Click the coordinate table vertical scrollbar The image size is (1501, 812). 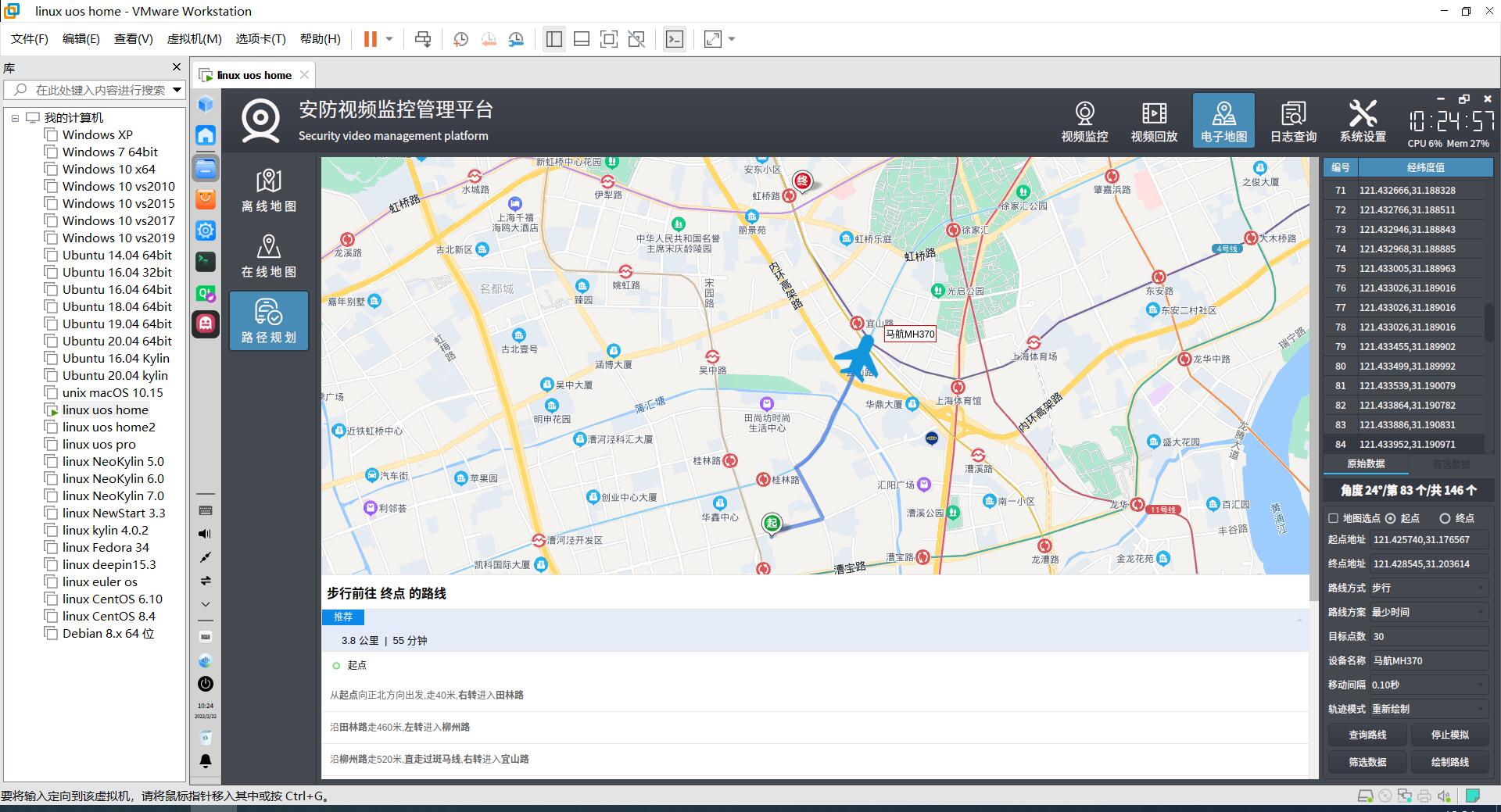point(1488,320)
